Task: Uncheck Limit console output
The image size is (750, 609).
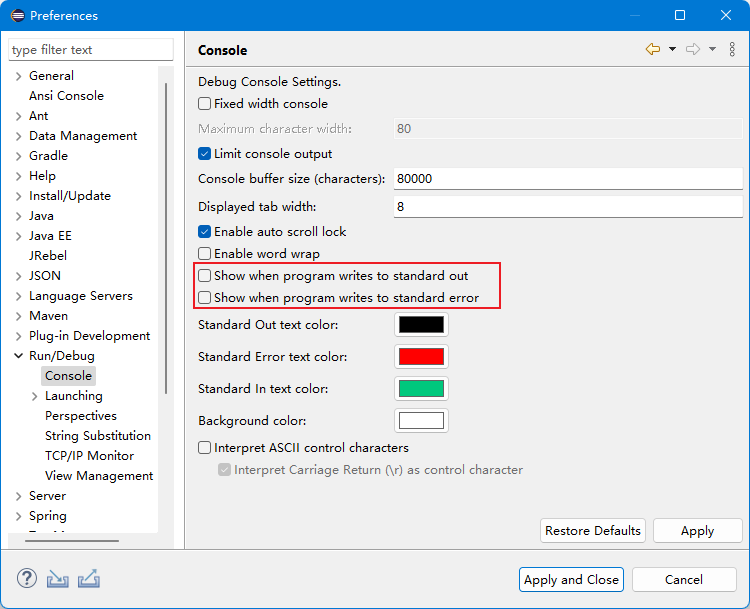Action: point(205,154)
